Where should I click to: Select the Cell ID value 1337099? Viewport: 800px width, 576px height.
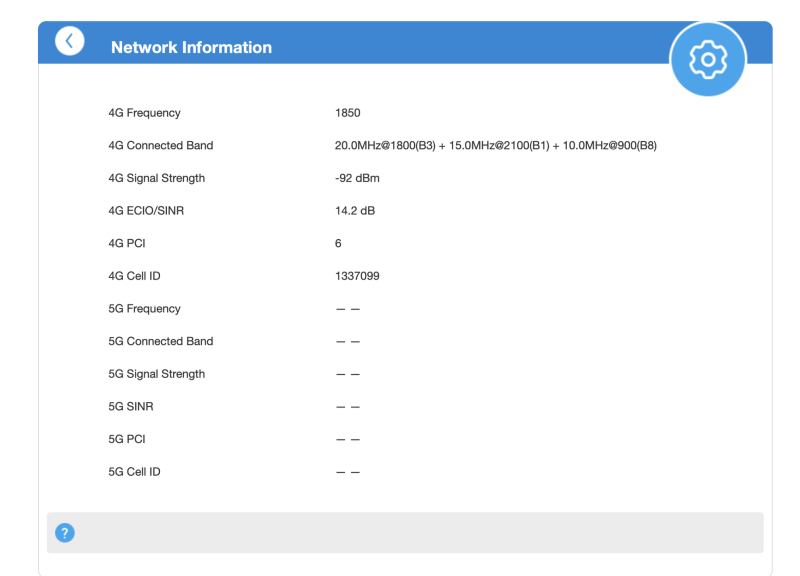(357, 276)
